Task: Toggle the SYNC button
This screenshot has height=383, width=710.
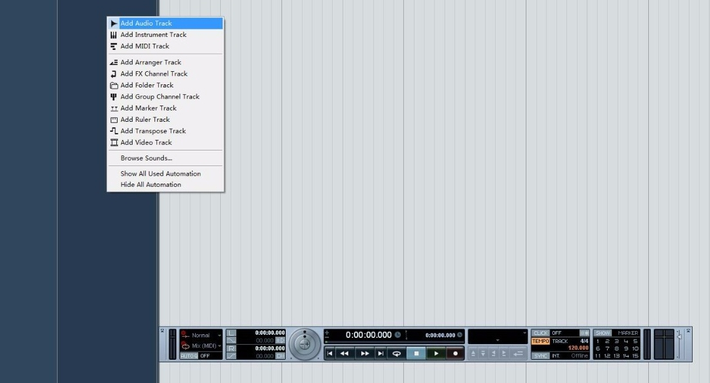Action: pyautogui.click(x=541, y=356)
